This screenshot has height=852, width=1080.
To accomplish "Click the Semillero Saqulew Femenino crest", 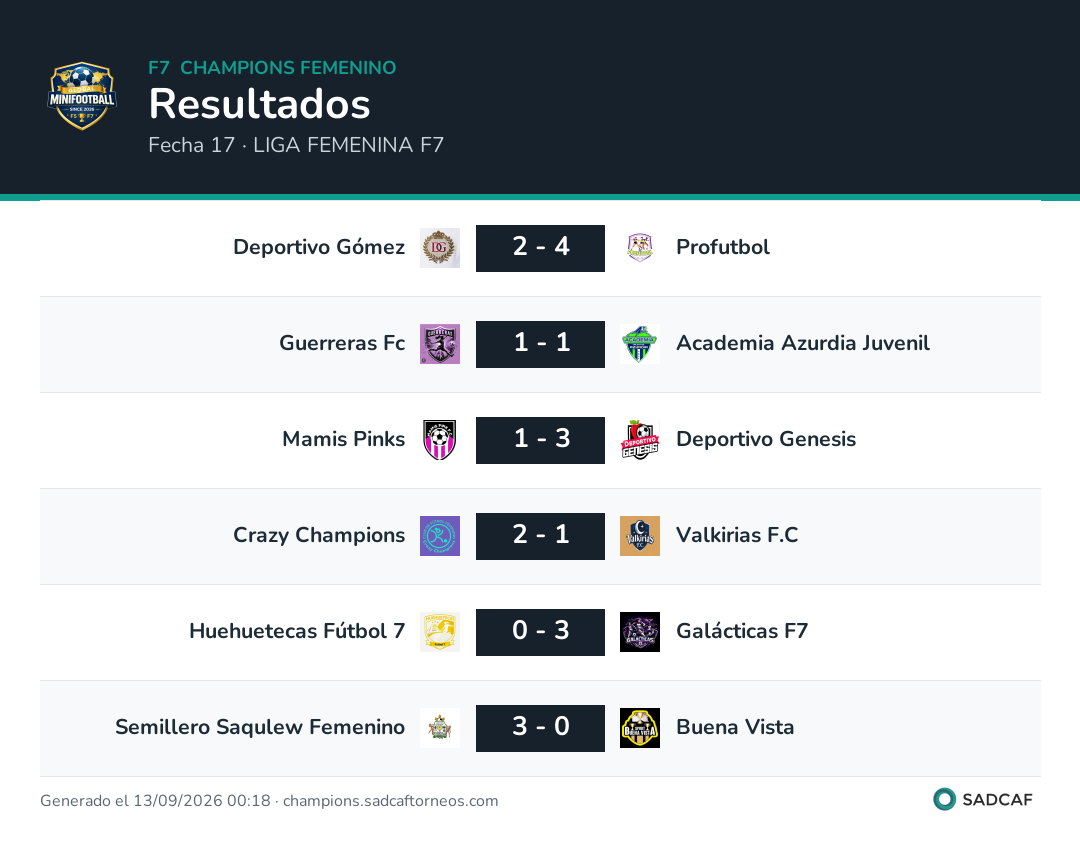I will point(440,727).
